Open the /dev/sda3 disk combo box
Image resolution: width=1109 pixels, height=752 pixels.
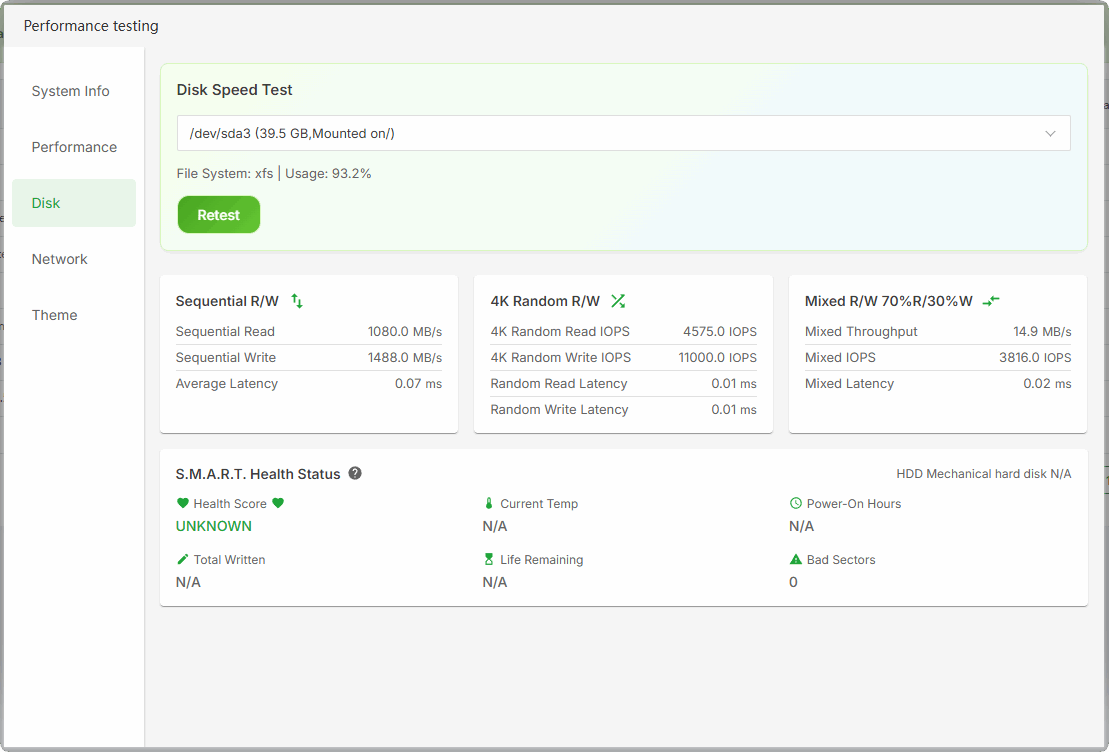pyautogui.click(x=600, y=133)
